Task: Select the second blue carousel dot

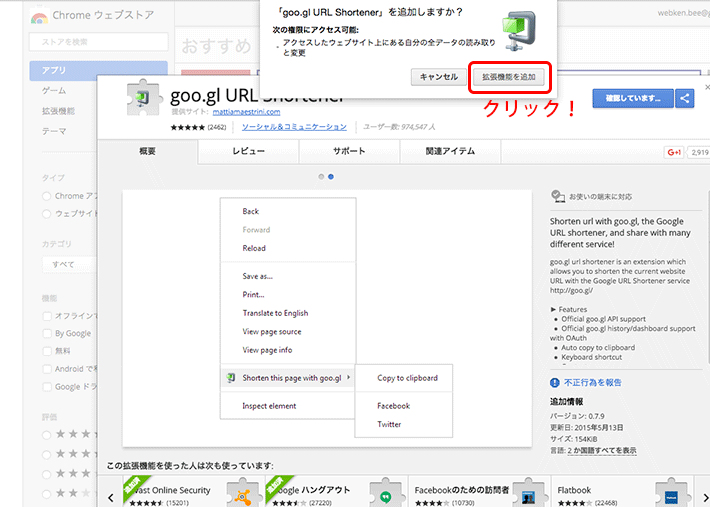Action: click(331, 177)
